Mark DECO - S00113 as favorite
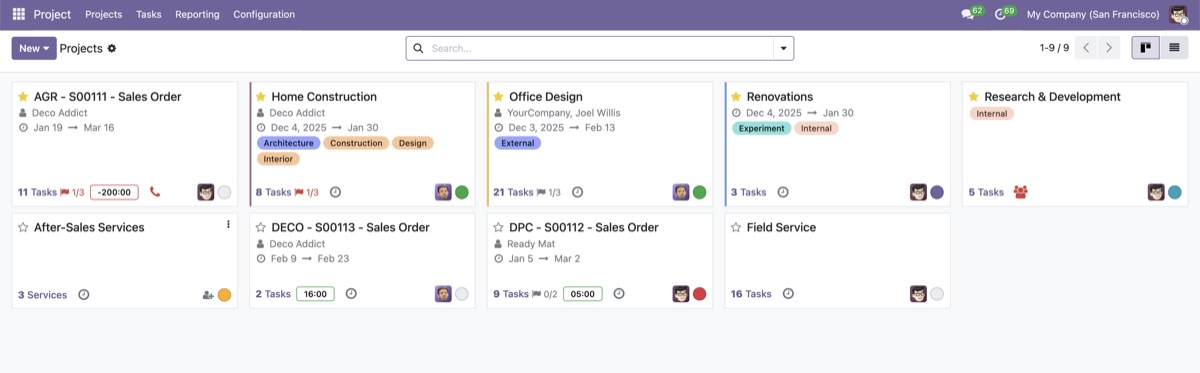Screen dimensions: 1200x373 (261, 227)
